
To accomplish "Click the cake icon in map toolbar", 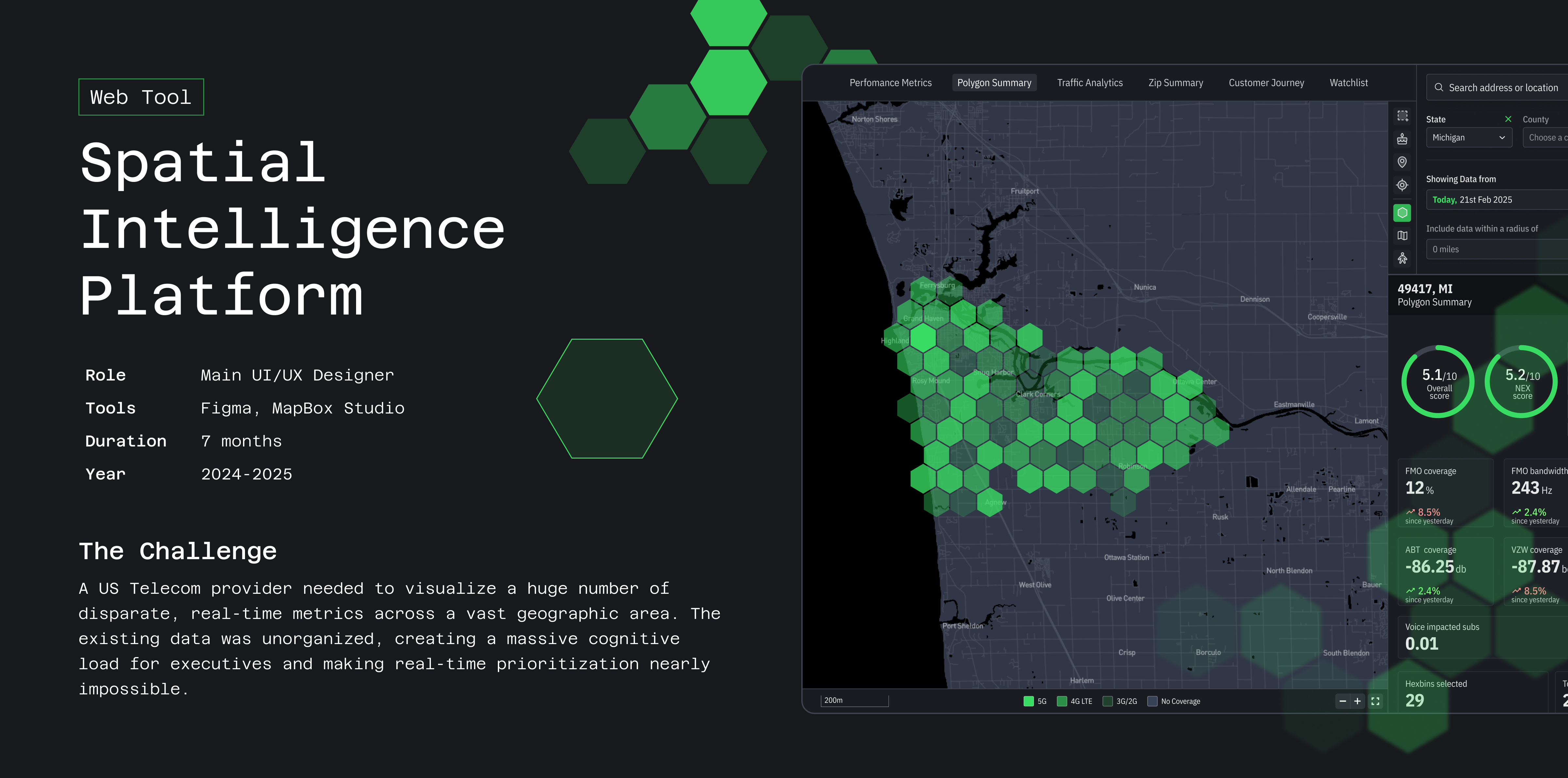I will [x=1402, y=139].
